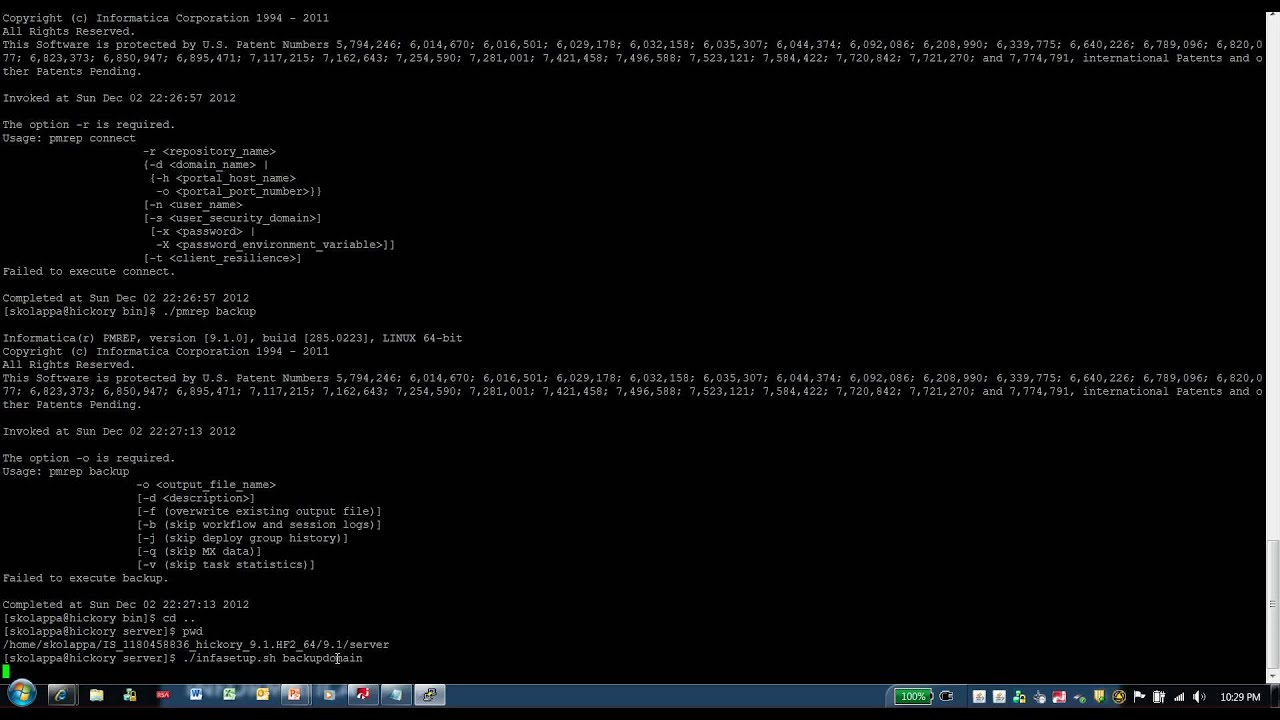
Task: Click the 'Failed to execute connect.' line
Action: [88, 271]
